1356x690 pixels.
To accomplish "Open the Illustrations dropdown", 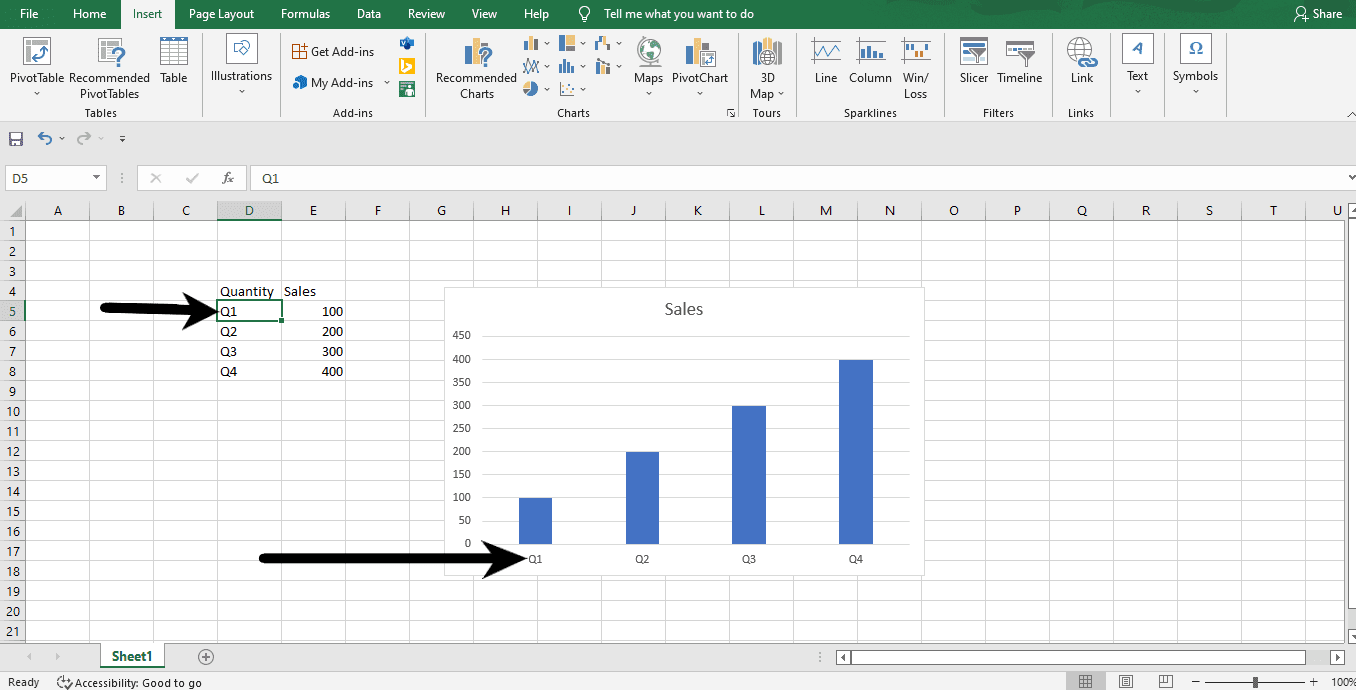I will pos(241,66).
